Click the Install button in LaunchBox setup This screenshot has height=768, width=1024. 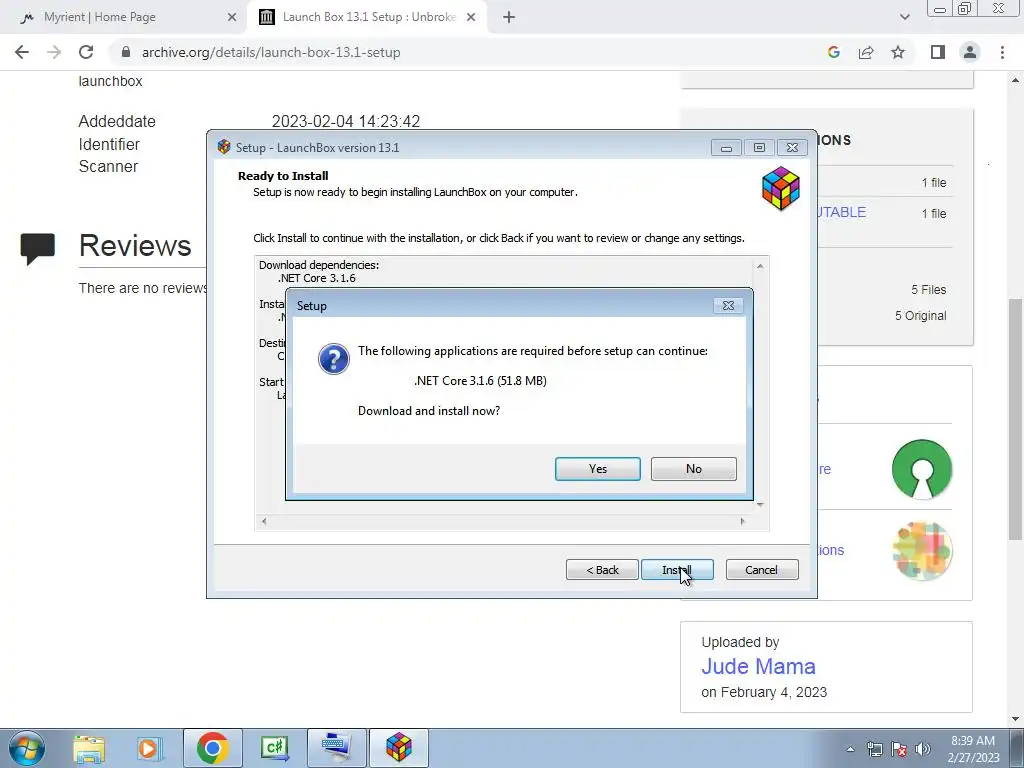pos(677,569)
